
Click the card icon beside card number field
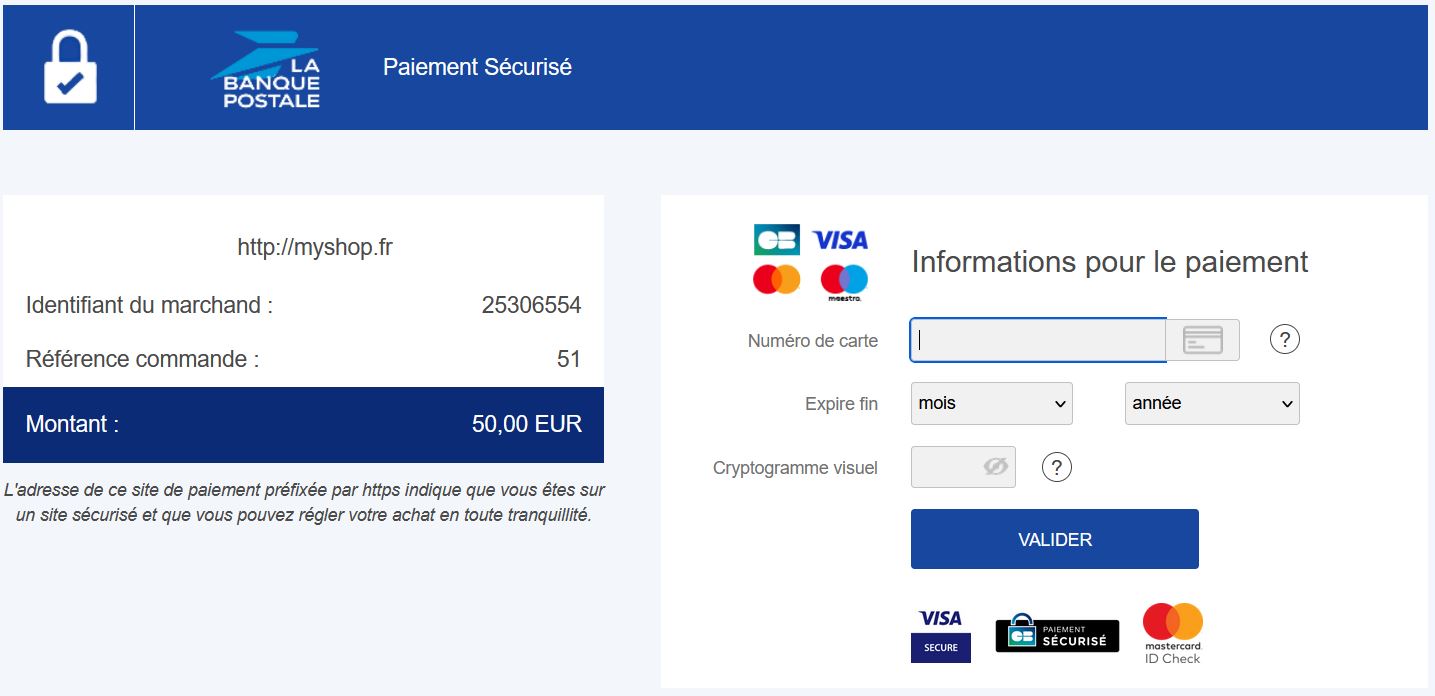tap(1203, 340)
